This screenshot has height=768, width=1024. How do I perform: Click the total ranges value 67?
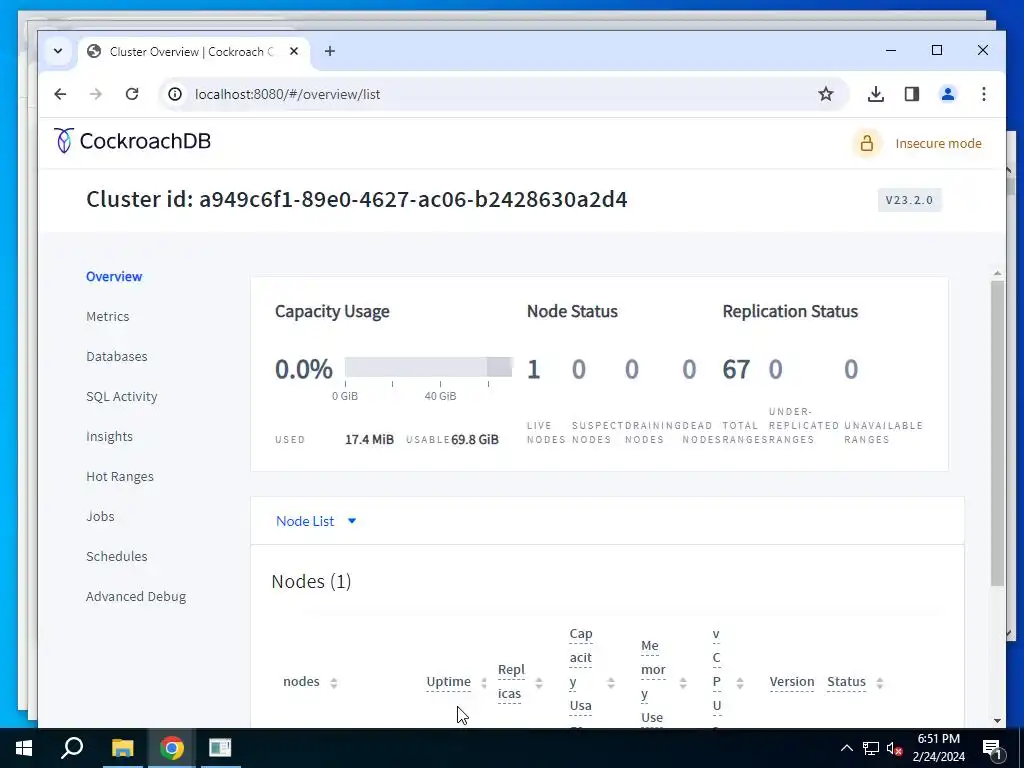click(736, 370)
